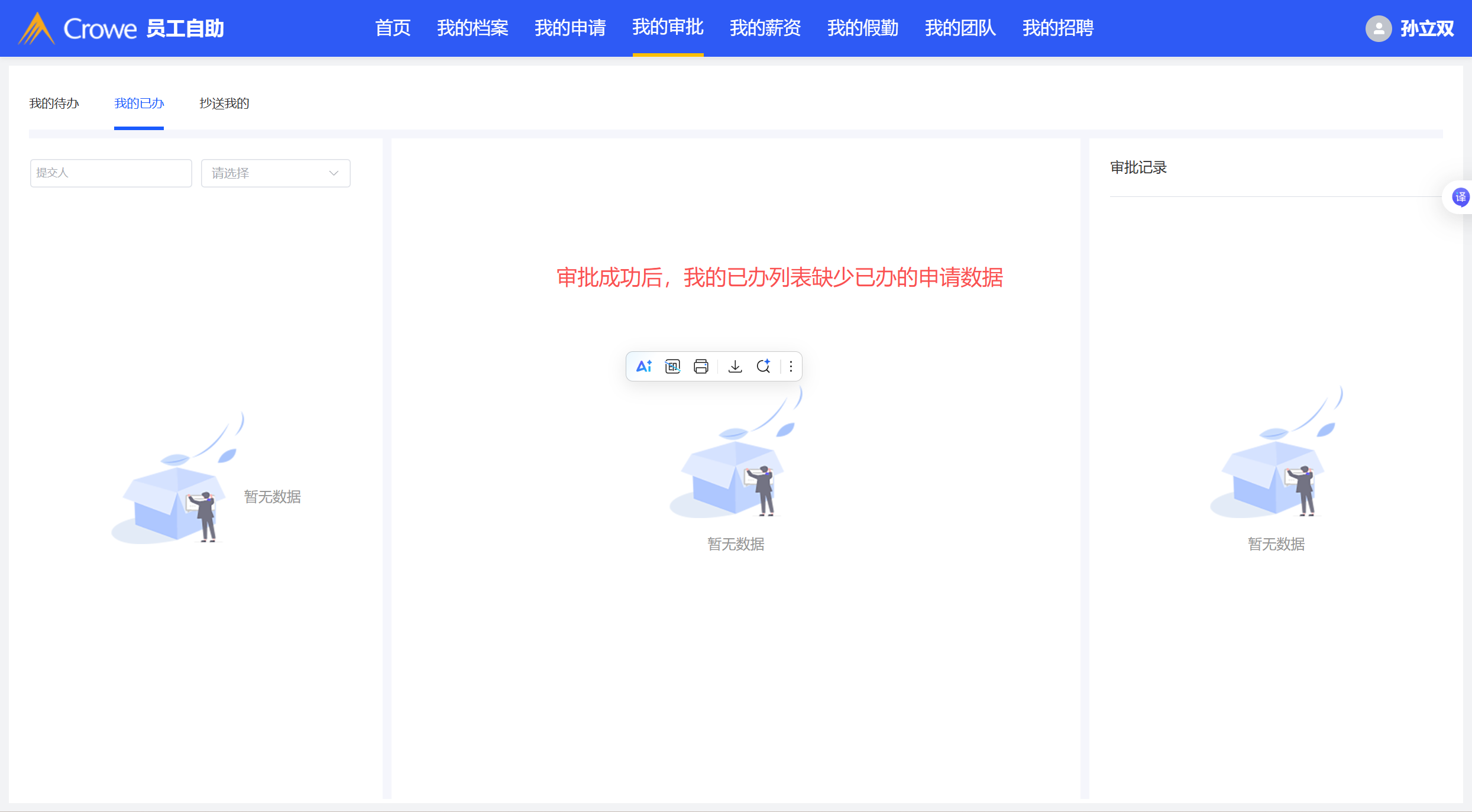
Task: Click the AI search magnifier icon
Action: [x=764, y=367]
